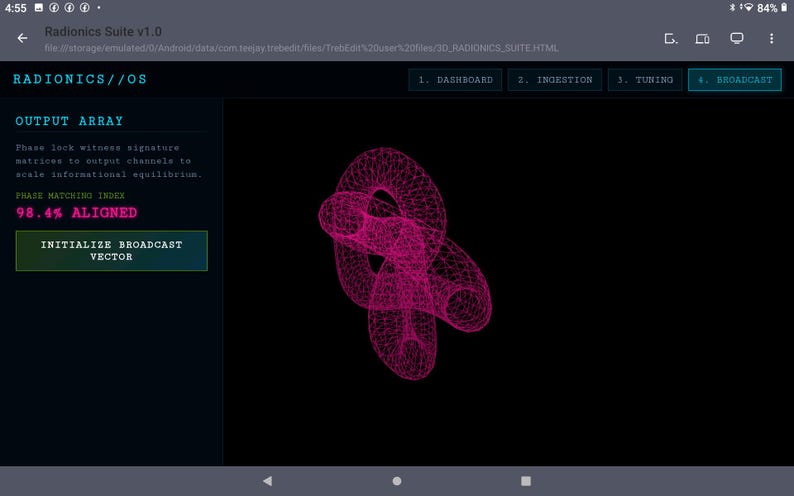Tap the page inspect cursor icon

click(x=670, y=39)
